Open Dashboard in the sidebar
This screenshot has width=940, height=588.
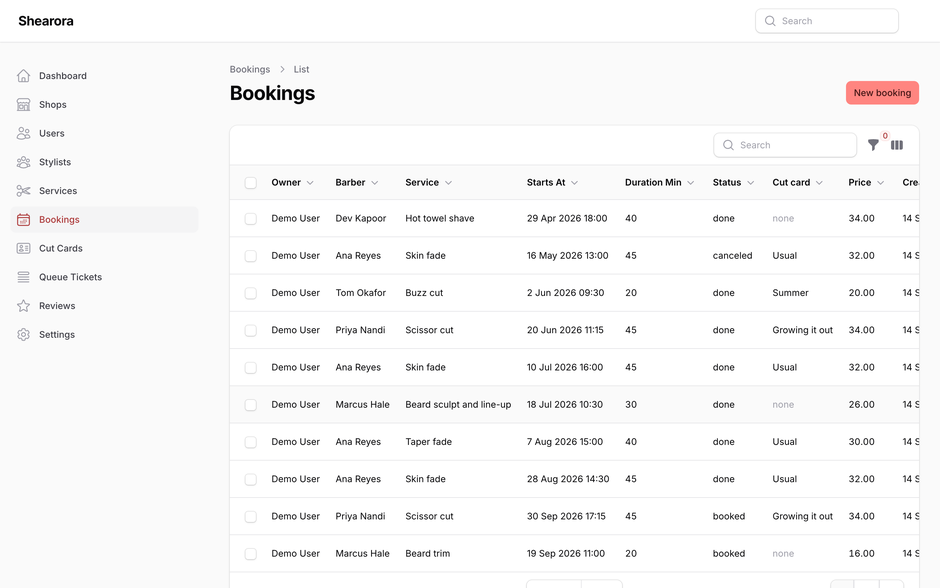[x=104, y=76]
